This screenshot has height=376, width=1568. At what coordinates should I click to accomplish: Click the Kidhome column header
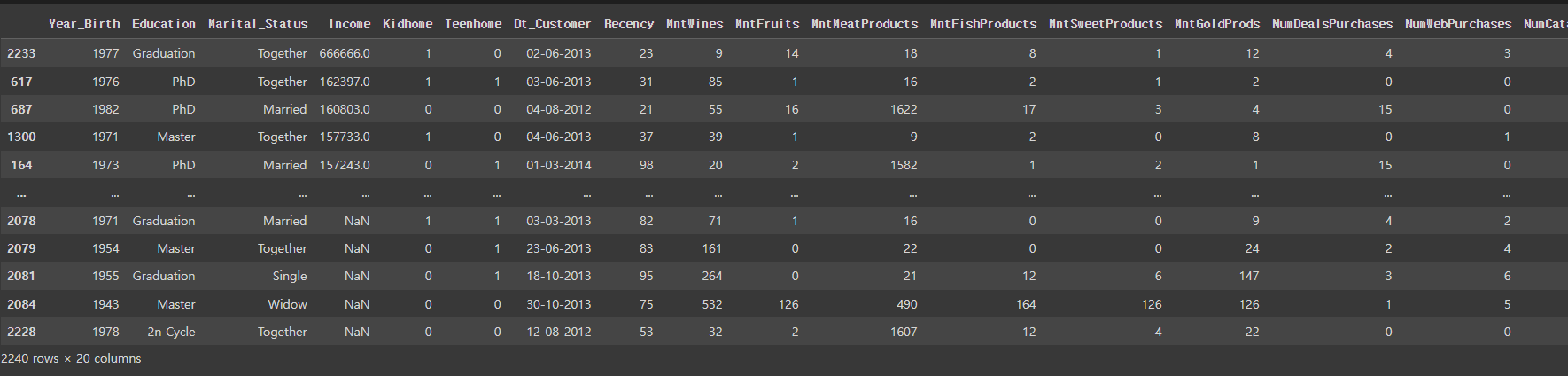pos(408,24)
